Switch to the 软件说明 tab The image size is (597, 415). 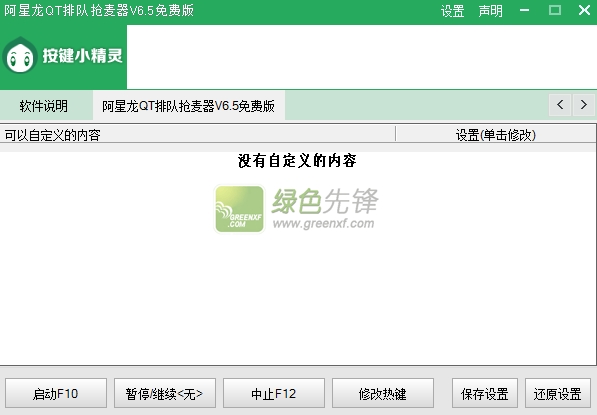click(x=43, y=106)
